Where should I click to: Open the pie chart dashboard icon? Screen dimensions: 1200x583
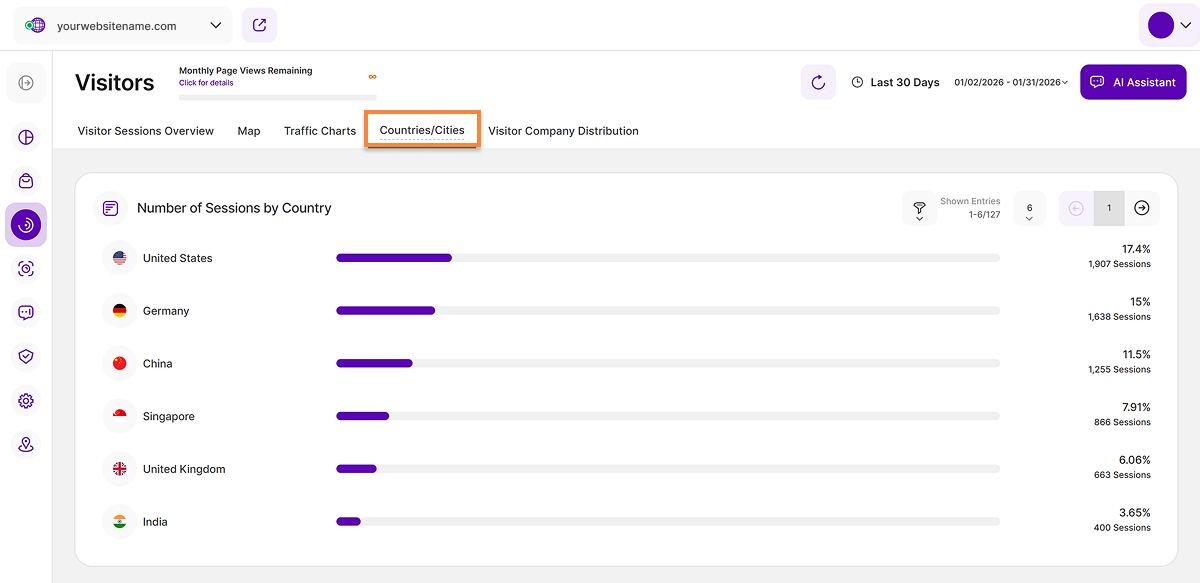[26, 137]
